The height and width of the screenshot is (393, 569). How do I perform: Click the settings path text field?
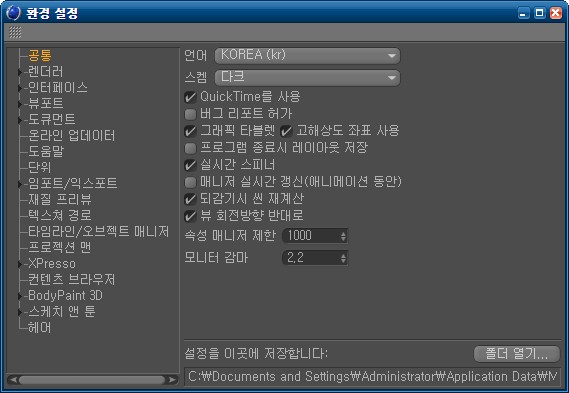coord(372,377)
